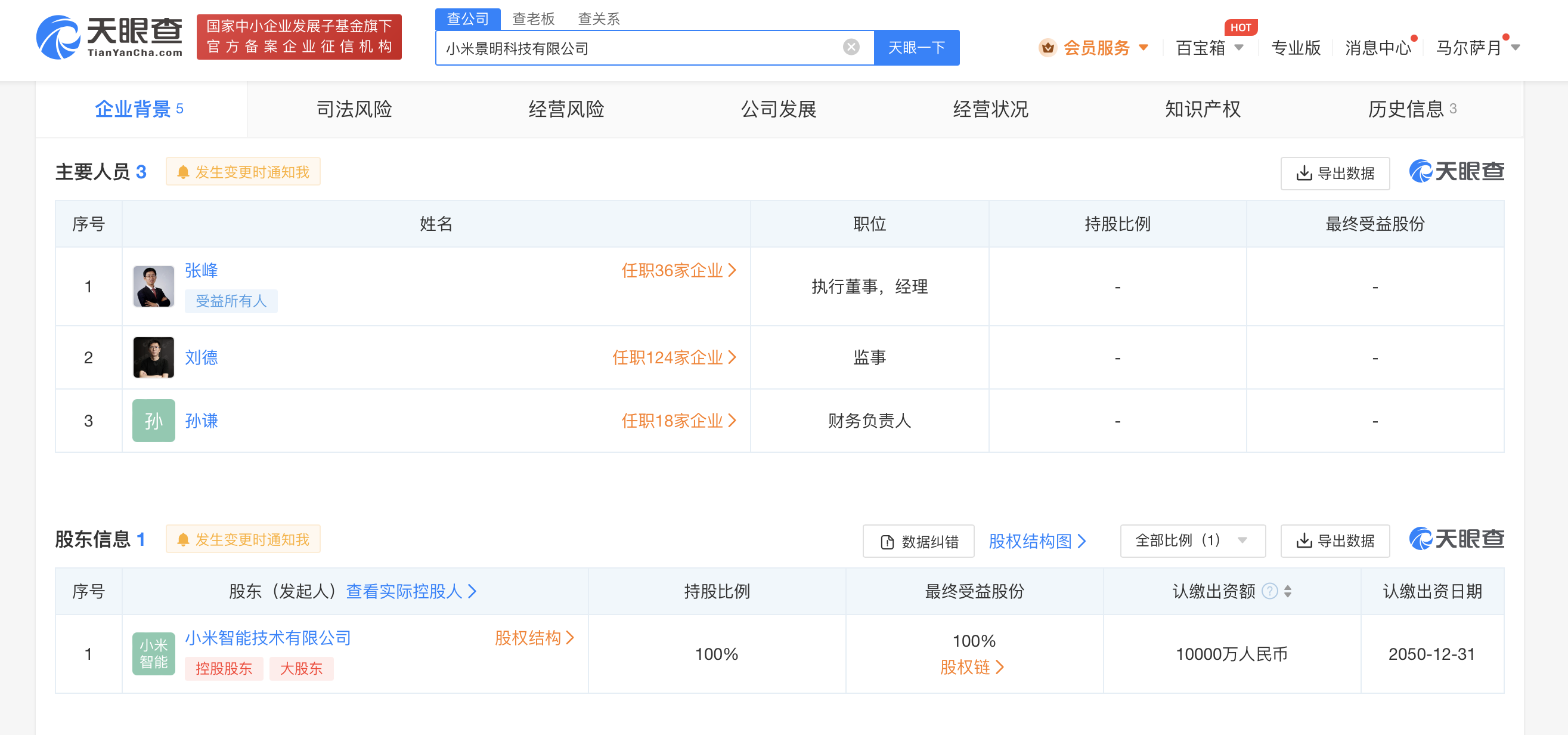Click the 马尔萨月 username
This screenshot has width=1568, height=735.
pos(1468,48)
